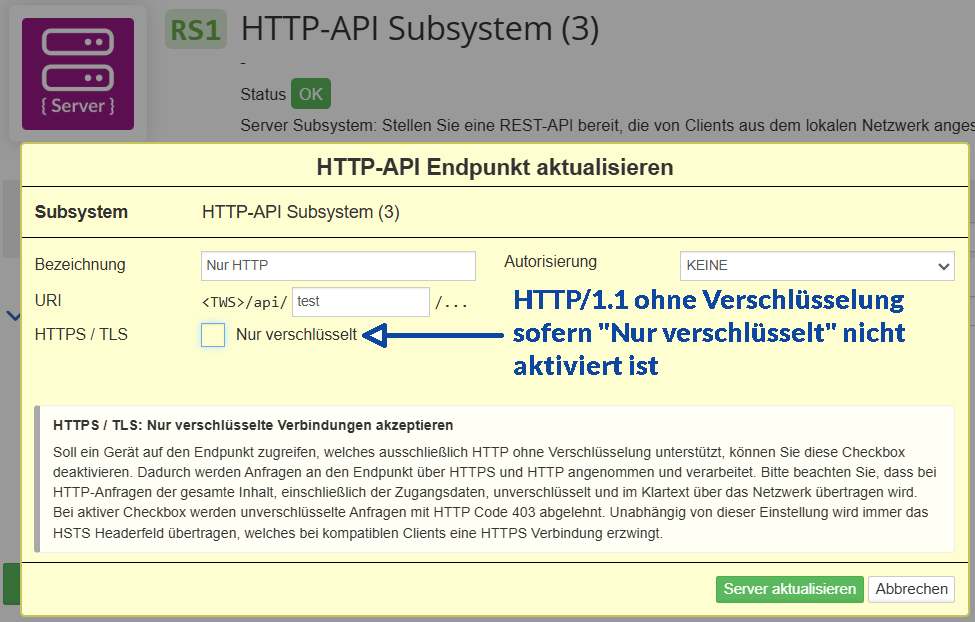Click the Nur verschlüsselt label text

297,335
